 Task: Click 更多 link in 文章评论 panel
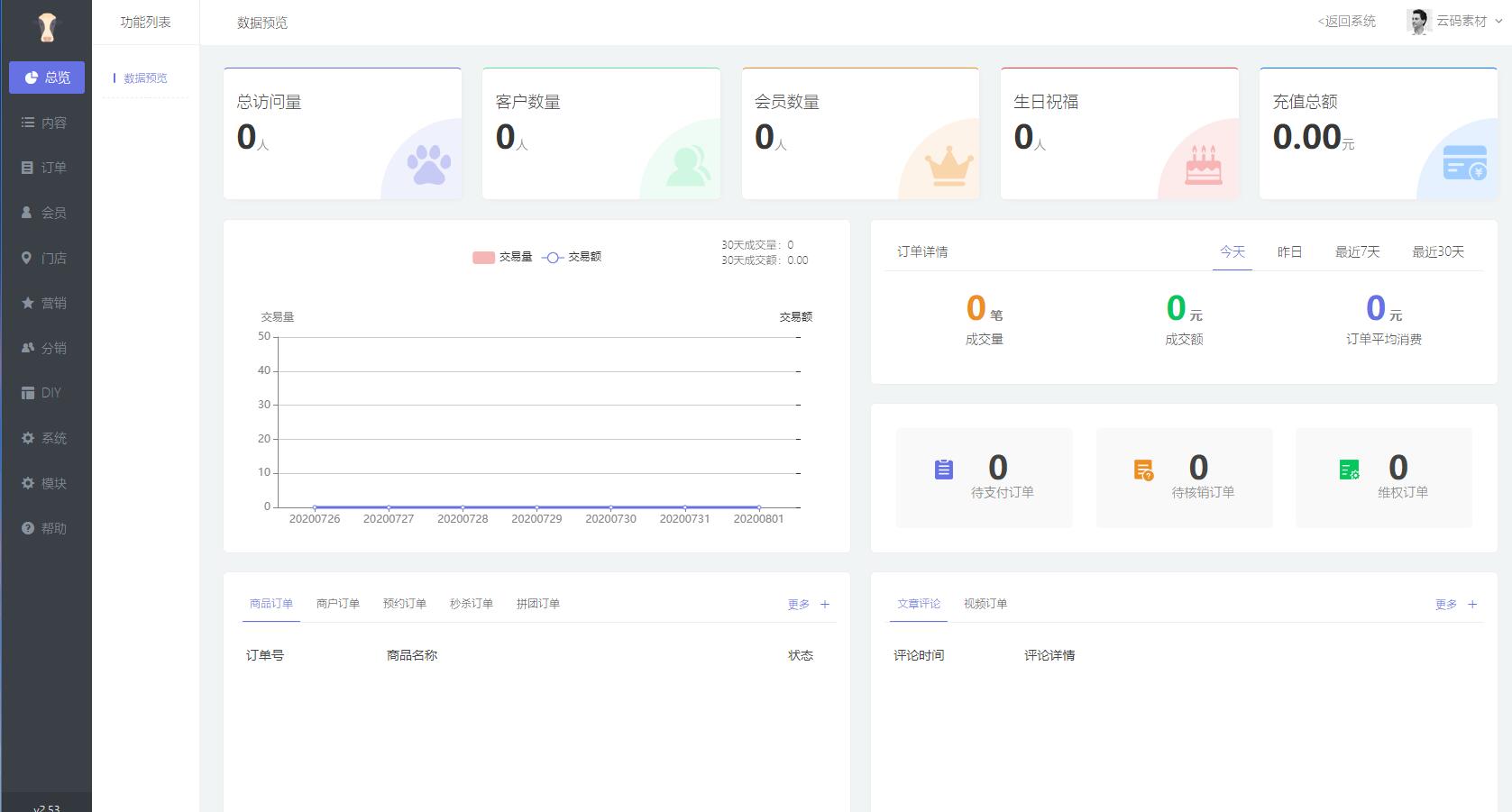coord(1445,604)
